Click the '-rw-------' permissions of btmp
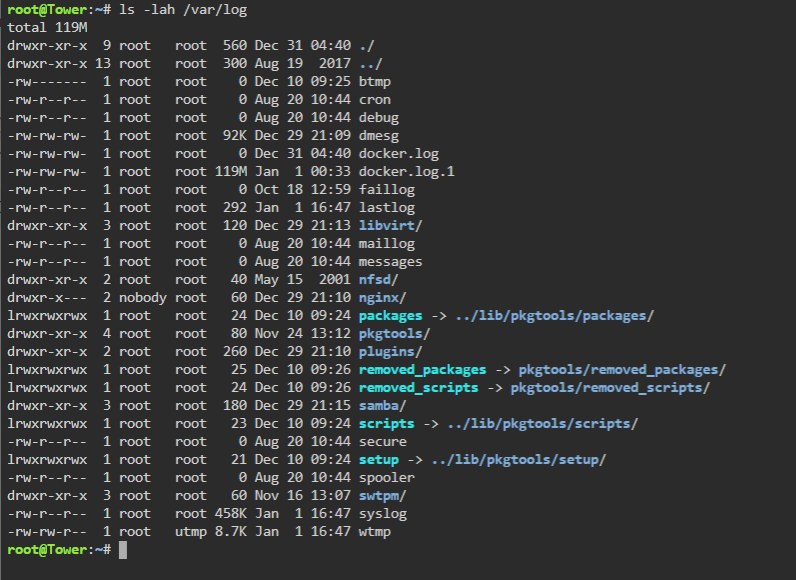Screen dimensions: 796x580 click(x=47, y=82)
